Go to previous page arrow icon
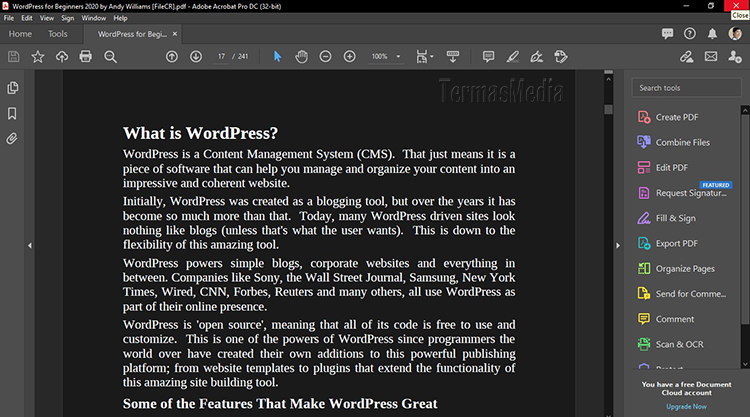Viewport: 750px width, 417px height. coord(172,56)
